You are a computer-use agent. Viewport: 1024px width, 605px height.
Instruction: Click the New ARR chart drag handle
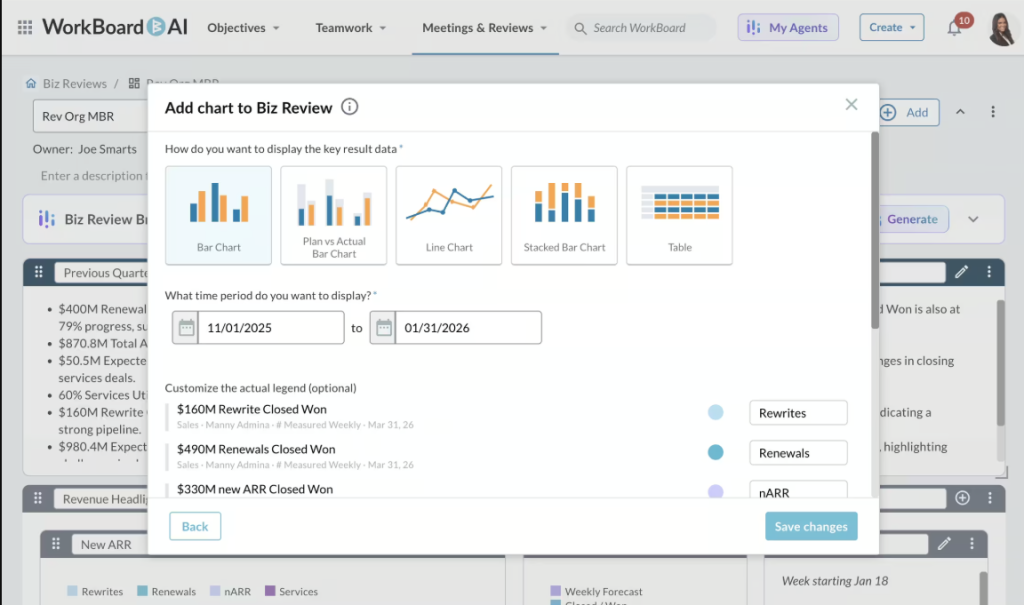pyautogui.click(x=56, y=544)
